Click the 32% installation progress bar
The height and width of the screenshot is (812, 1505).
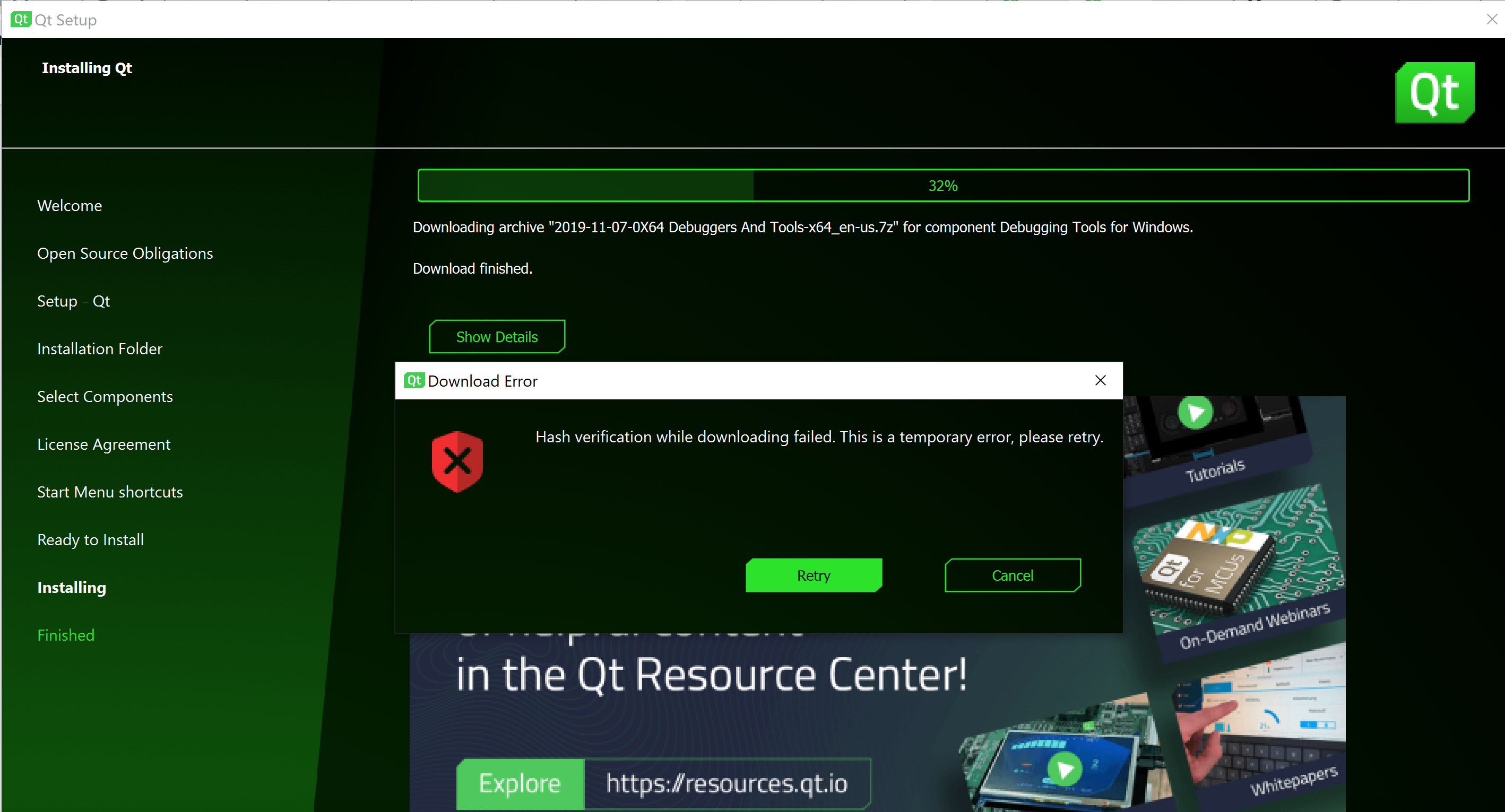click(943, 185)
